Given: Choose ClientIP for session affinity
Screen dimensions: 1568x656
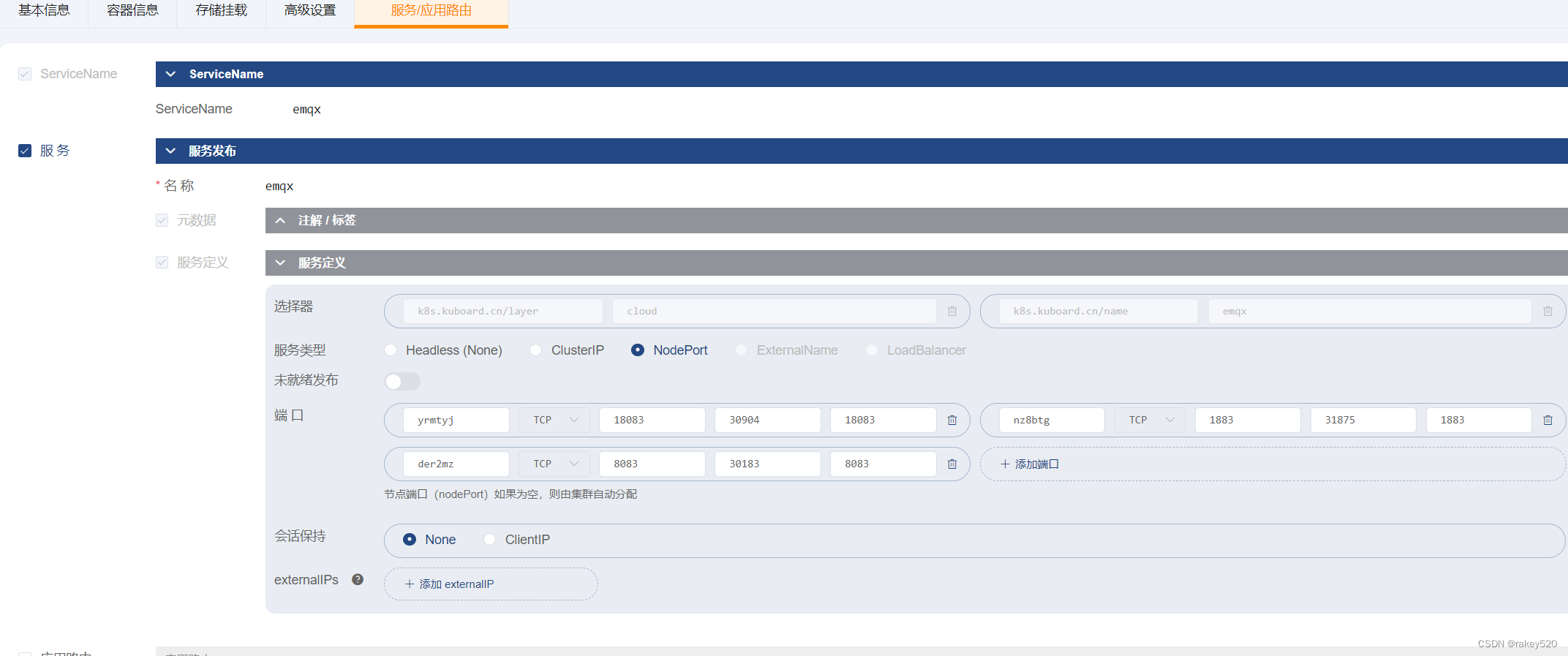Looking at the screenshot, I should coord(489,540).
